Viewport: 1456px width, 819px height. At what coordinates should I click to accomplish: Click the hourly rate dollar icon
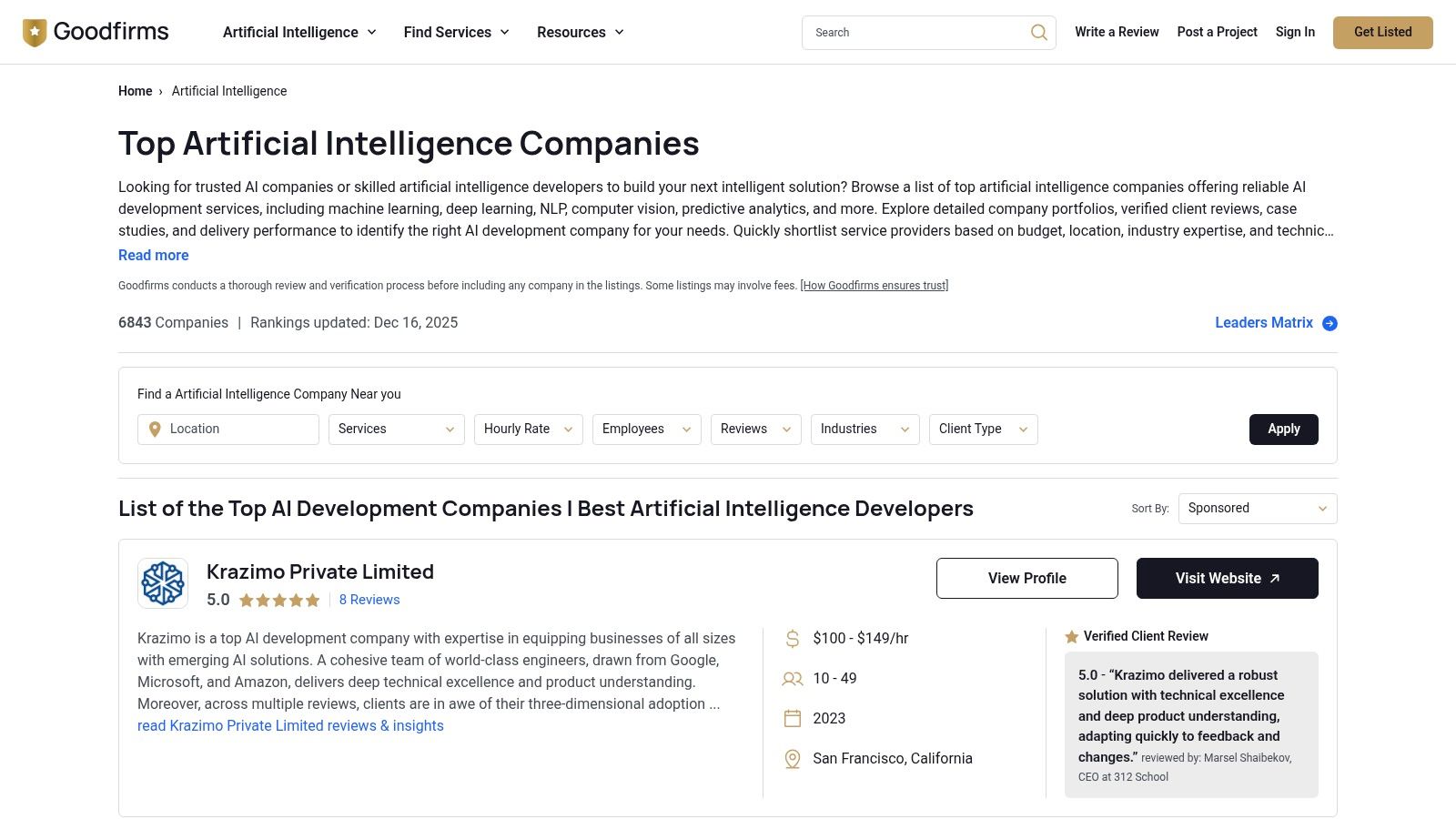pos(791,638)
